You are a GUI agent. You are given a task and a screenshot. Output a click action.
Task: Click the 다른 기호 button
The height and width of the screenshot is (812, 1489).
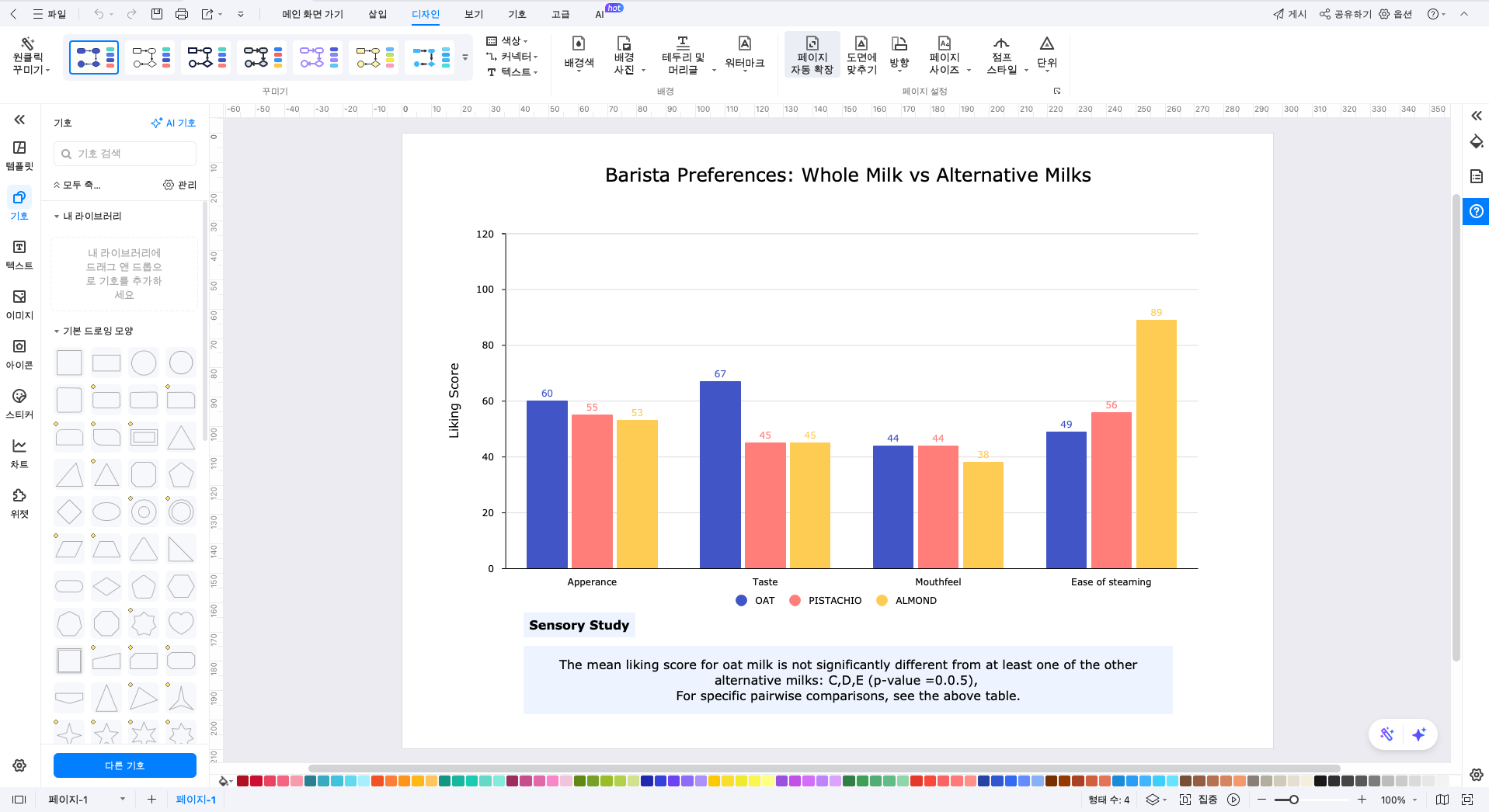tap(124, 765)
